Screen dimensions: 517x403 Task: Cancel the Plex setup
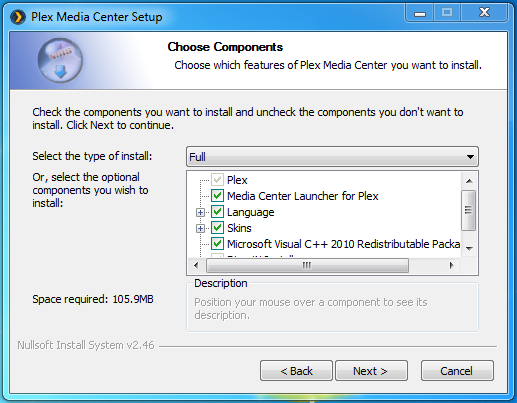(457, 370)
